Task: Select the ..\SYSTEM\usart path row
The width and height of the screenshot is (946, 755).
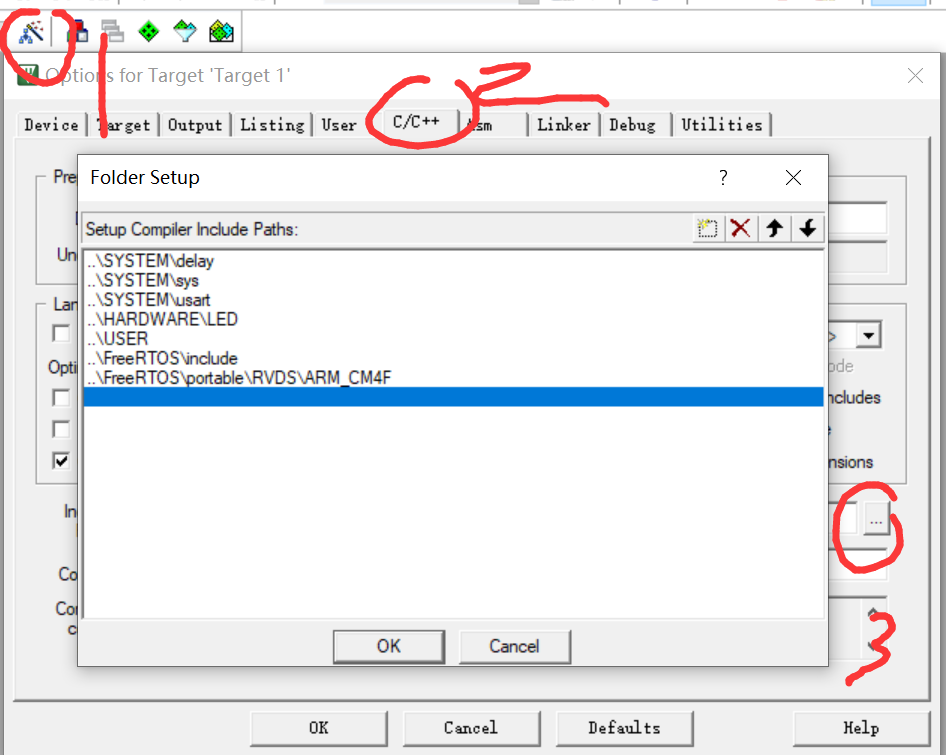Action: tap(453, 299)
